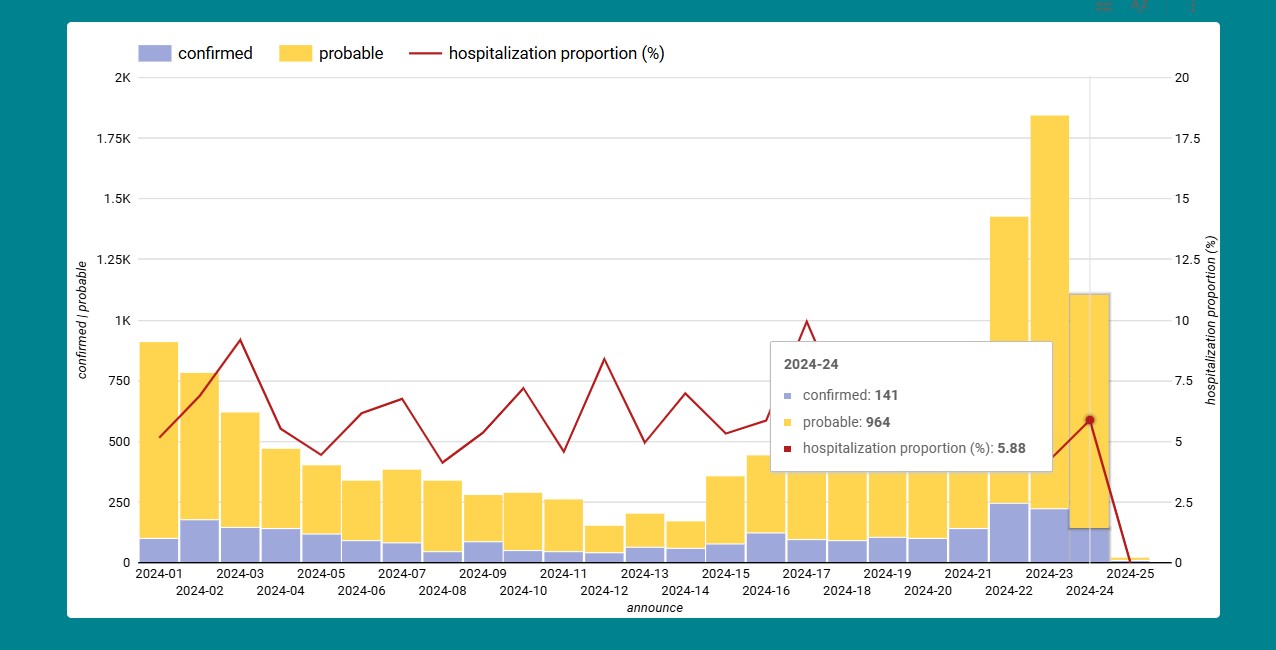This screenshot has height=650, width=1276.
Task: Click the '2024-01' x-axis label
Action: pyautogui.click(x=159, y=574)
